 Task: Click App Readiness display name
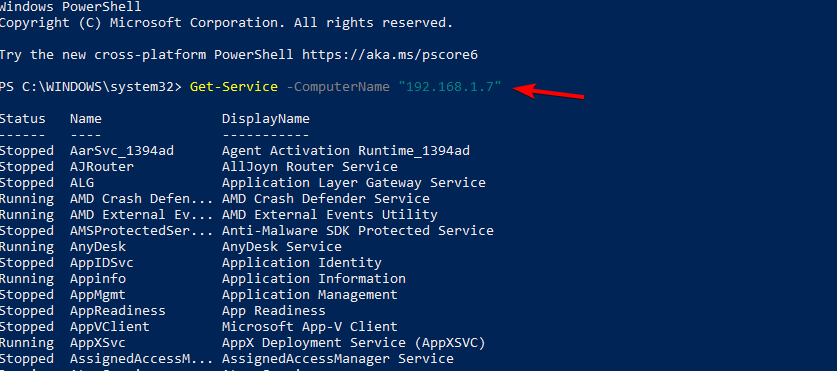point(274,311)
